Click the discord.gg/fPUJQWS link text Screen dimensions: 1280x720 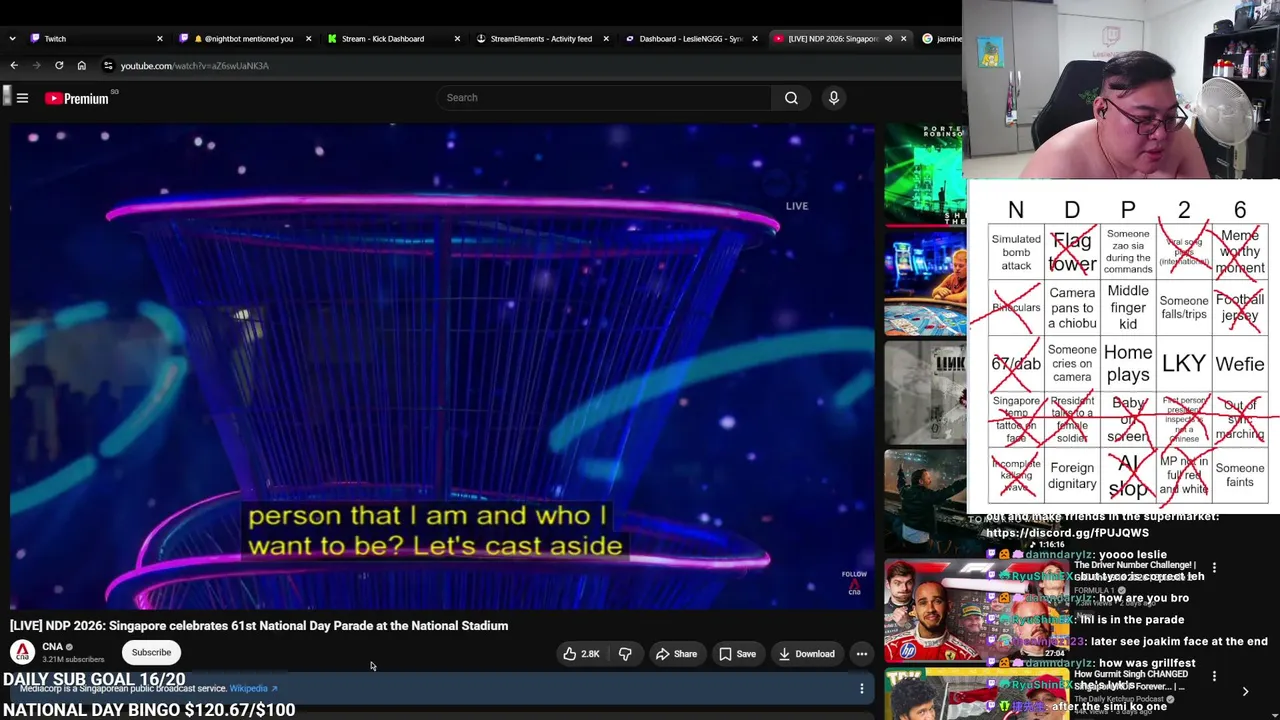(x=1067, y=533)
